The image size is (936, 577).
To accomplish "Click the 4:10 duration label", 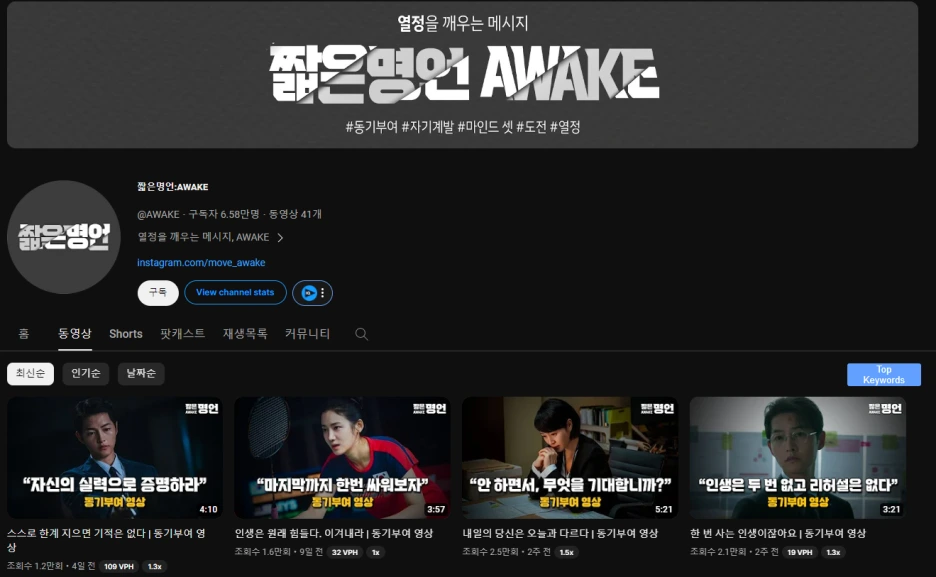I will (208, 510).
